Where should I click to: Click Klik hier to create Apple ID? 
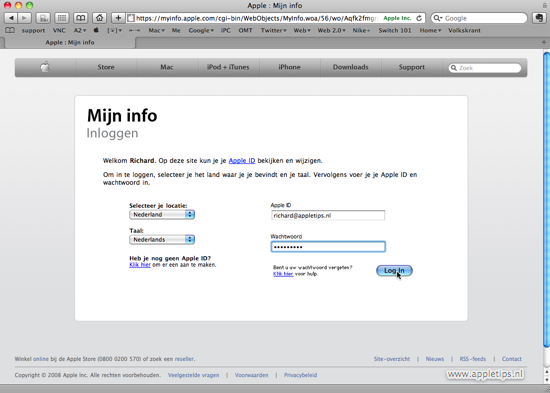coord(140,265)
